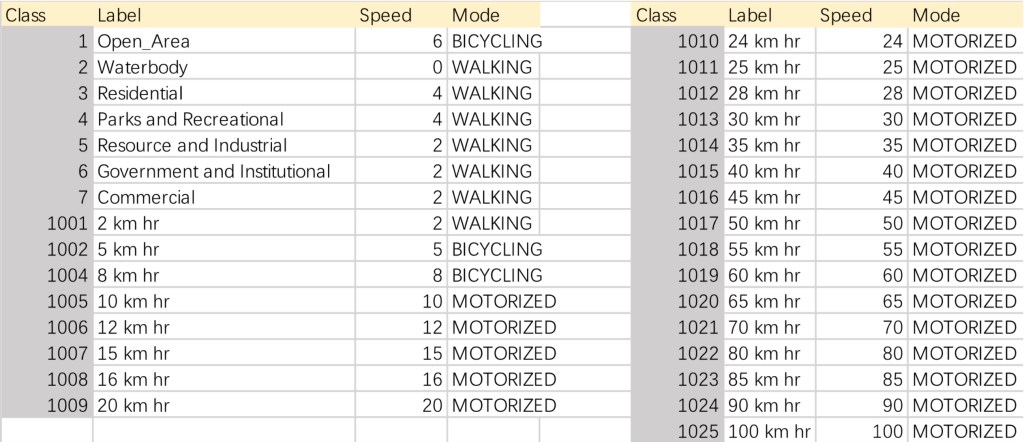Click MOTORIZED mode in the 10 km hr row

pos(503,302)
